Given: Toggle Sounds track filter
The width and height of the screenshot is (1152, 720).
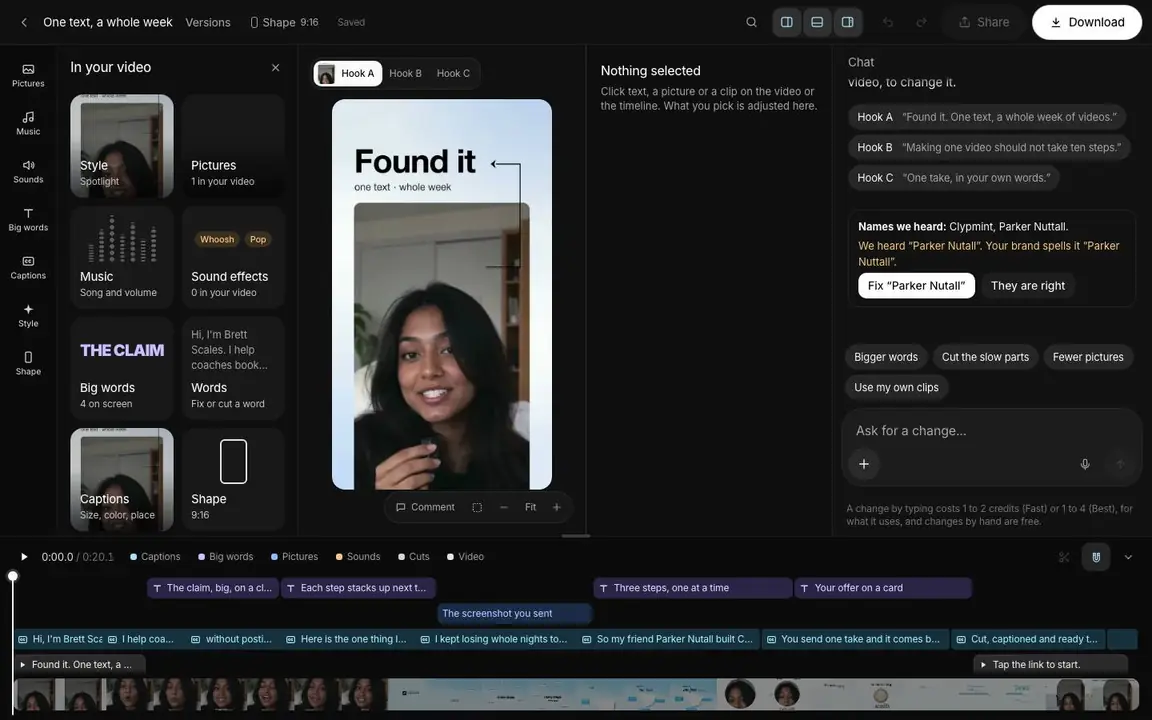Looking at the screenshot, I should click(358, 557).
